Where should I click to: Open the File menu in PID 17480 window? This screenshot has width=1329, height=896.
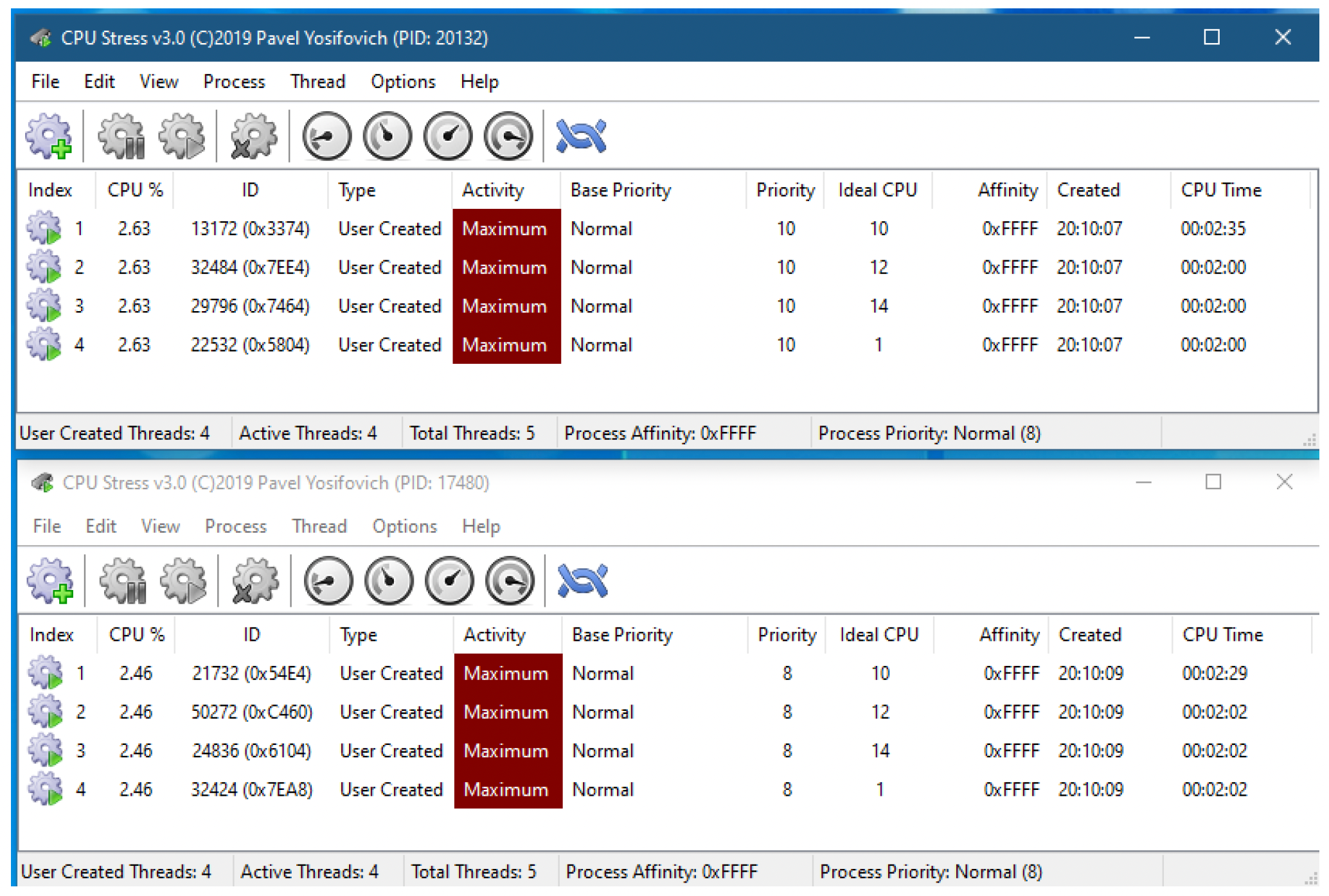click(x=46, y=526)
